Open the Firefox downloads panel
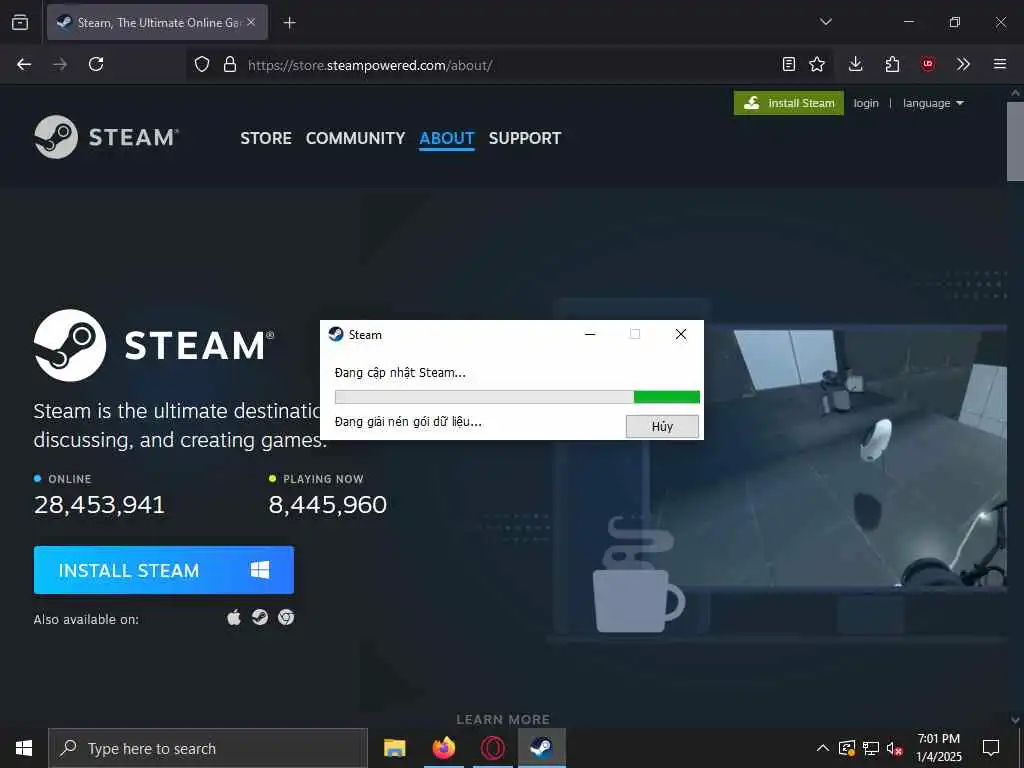This screenshot has height=768, width=1024. 856,64
